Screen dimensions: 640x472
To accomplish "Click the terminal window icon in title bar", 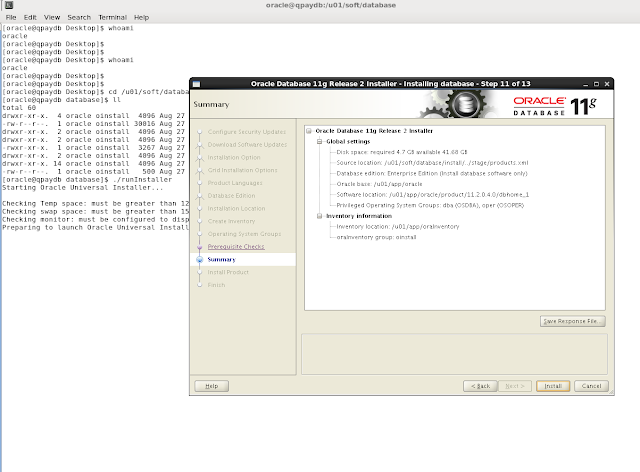I will tap(9, 5).
